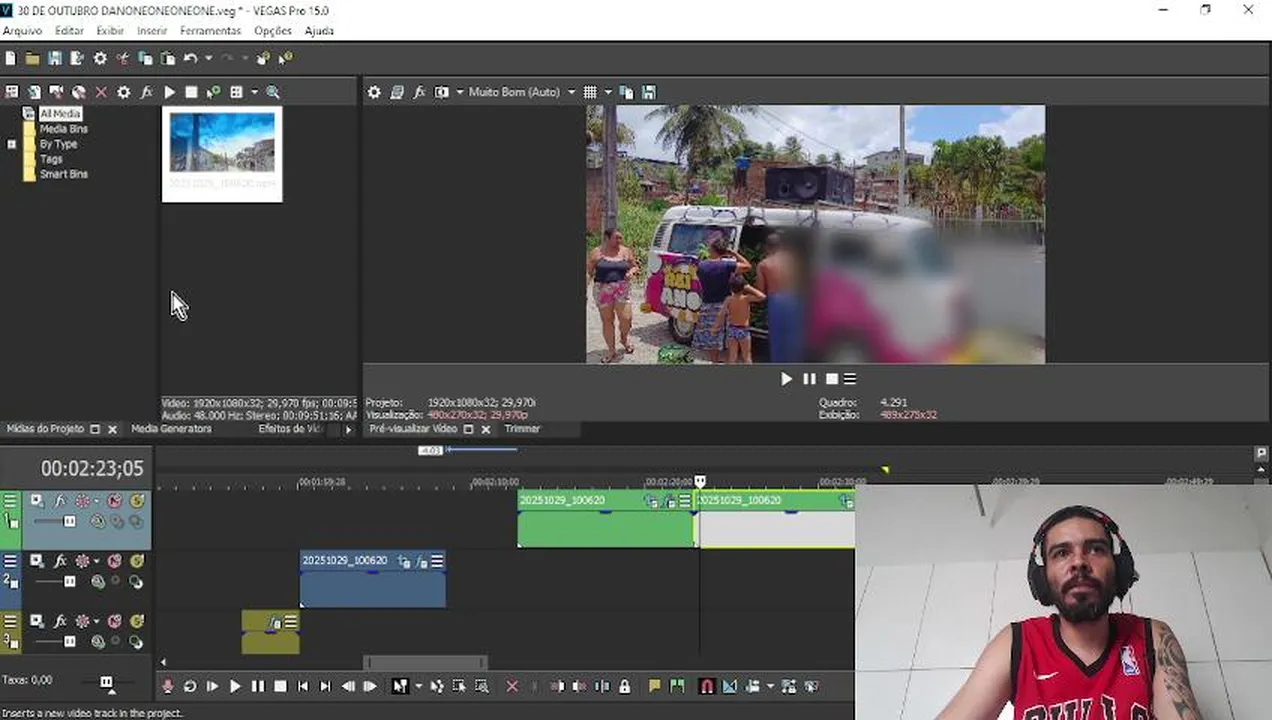Go to timeline start
Image resolution: width=1272 pixels, height=720 pixels.
(x=303, y=686)
